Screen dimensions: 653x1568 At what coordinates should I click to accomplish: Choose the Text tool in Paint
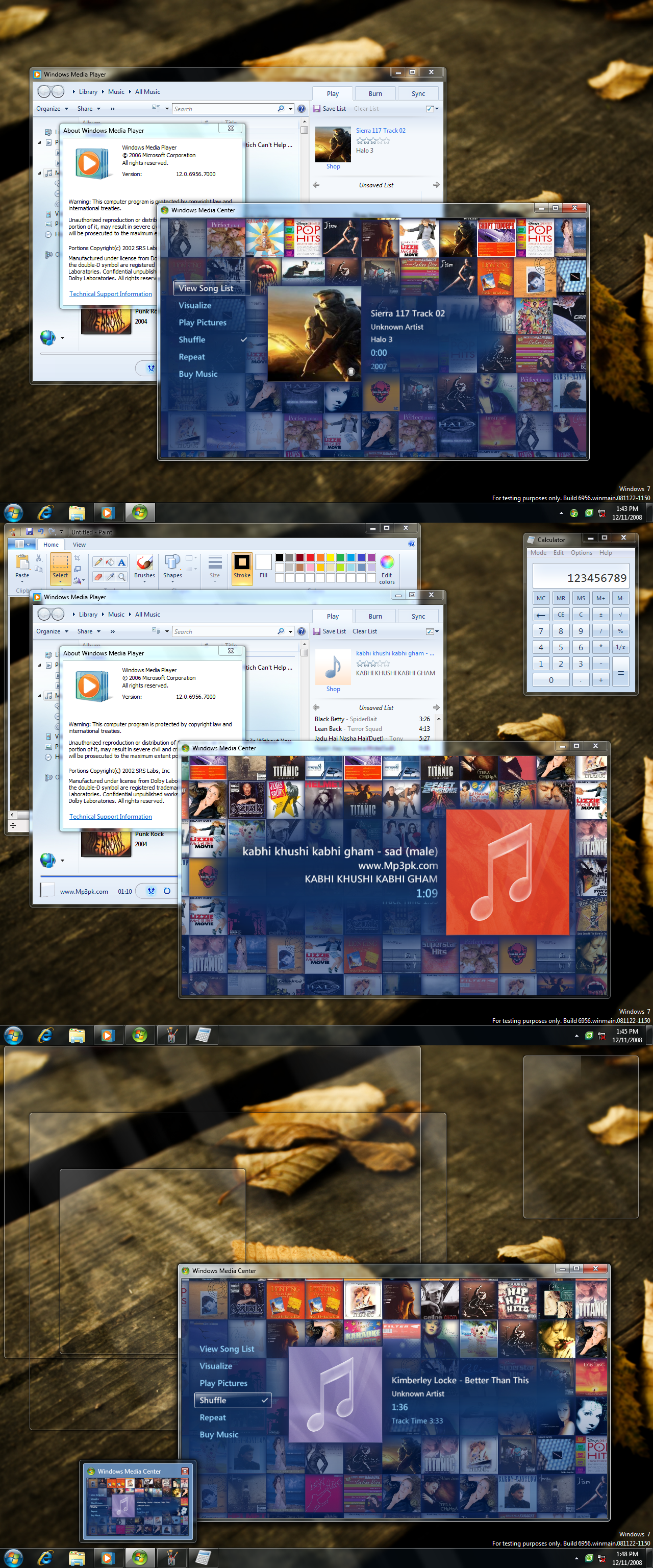pos(122,562)
